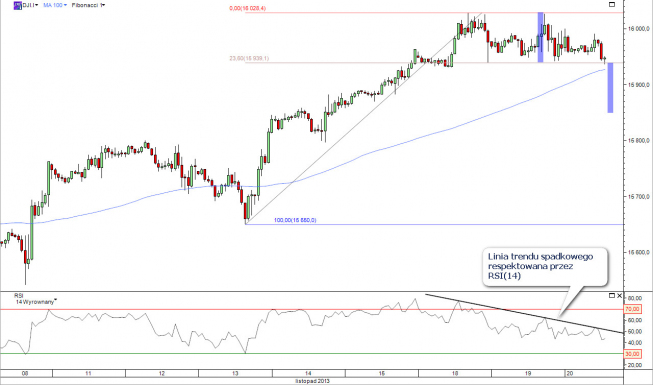Click the 15 700,0 price axis label
Image resolution: width=653 pixels, height=385 pixels.
[x=638, y=196]
